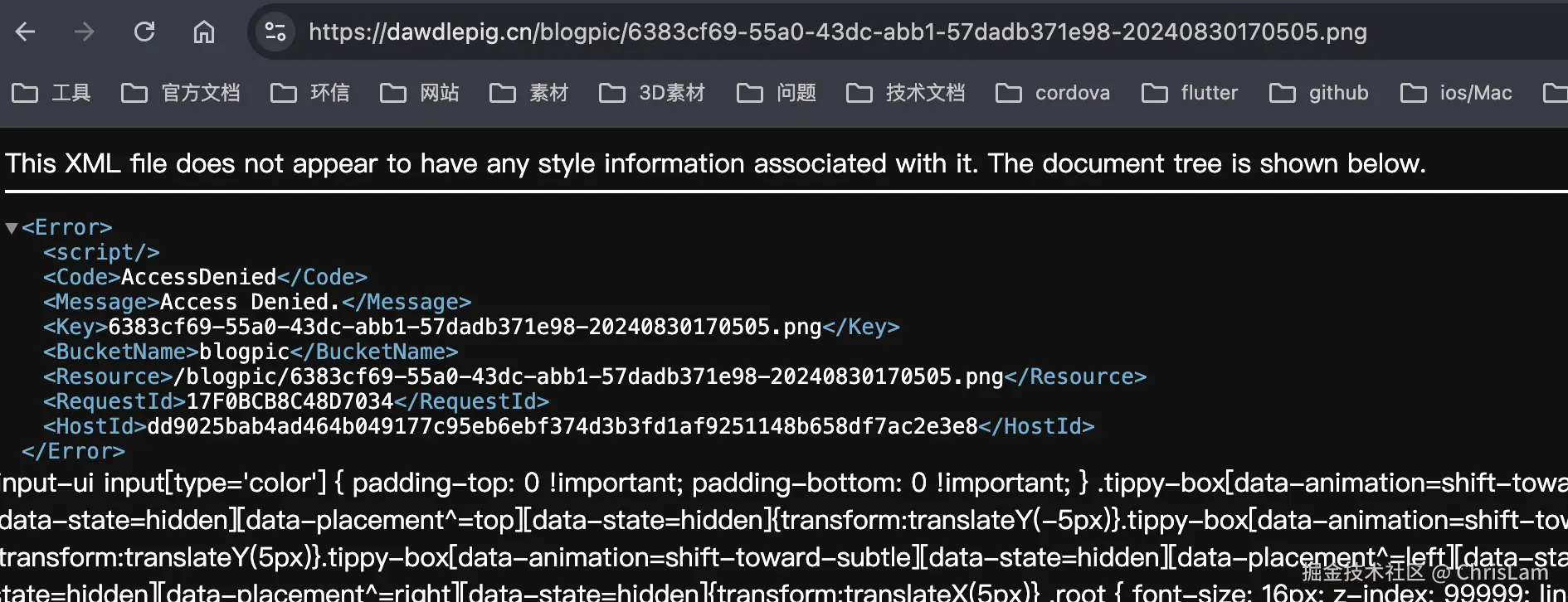This screenshot has width=1568, height=602.
Task: Reload the page
Action: point(144,32)
